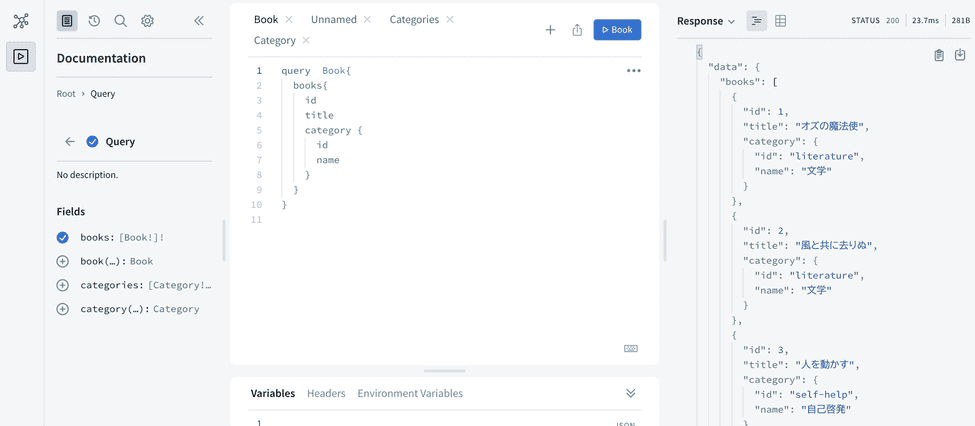
Task: Close the Unnamed tab
Action: pyautogui.click(x=367, y=20)
